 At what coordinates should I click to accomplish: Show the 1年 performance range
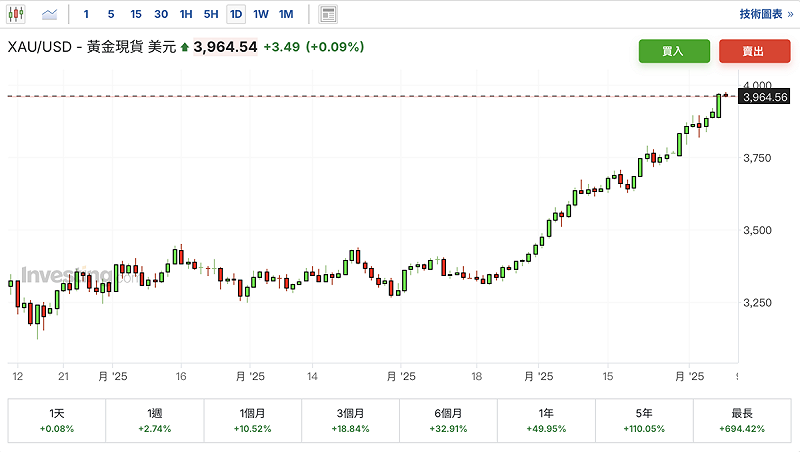(546, 421)
